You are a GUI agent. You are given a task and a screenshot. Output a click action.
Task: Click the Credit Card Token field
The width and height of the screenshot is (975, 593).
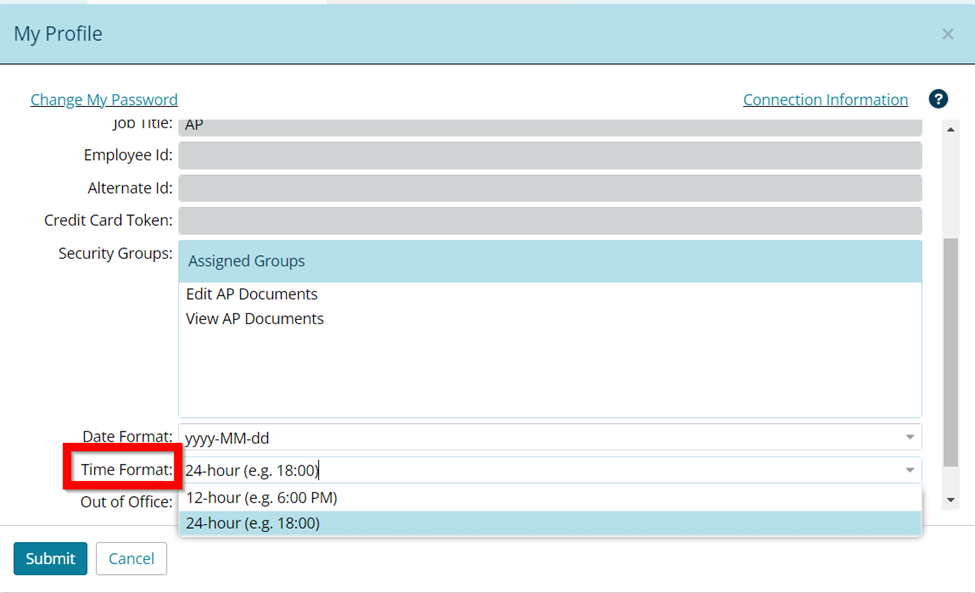pos(549,220)
